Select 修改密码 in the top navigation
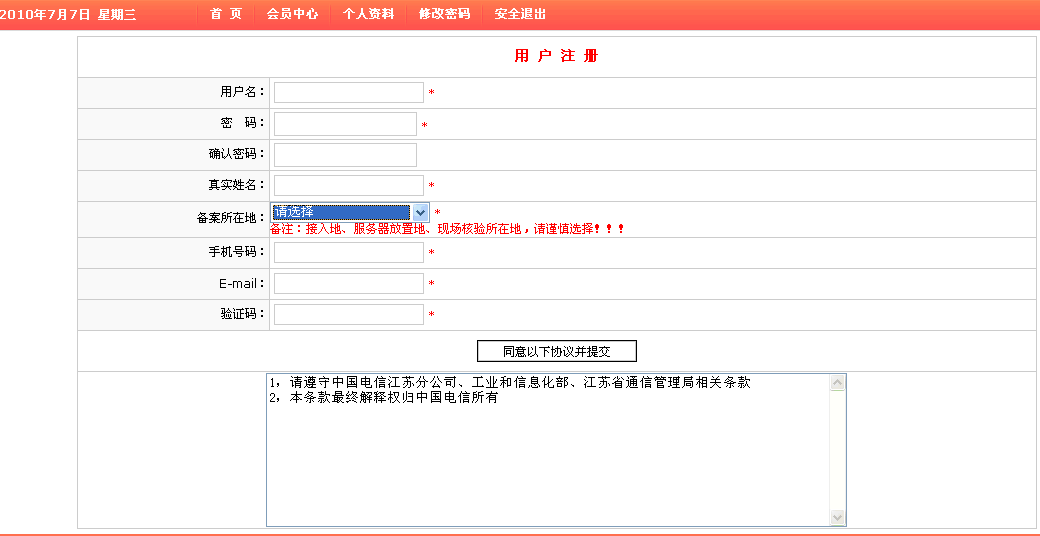The height and width of the screenshot is (536, 1040). (x=444, y=14)
